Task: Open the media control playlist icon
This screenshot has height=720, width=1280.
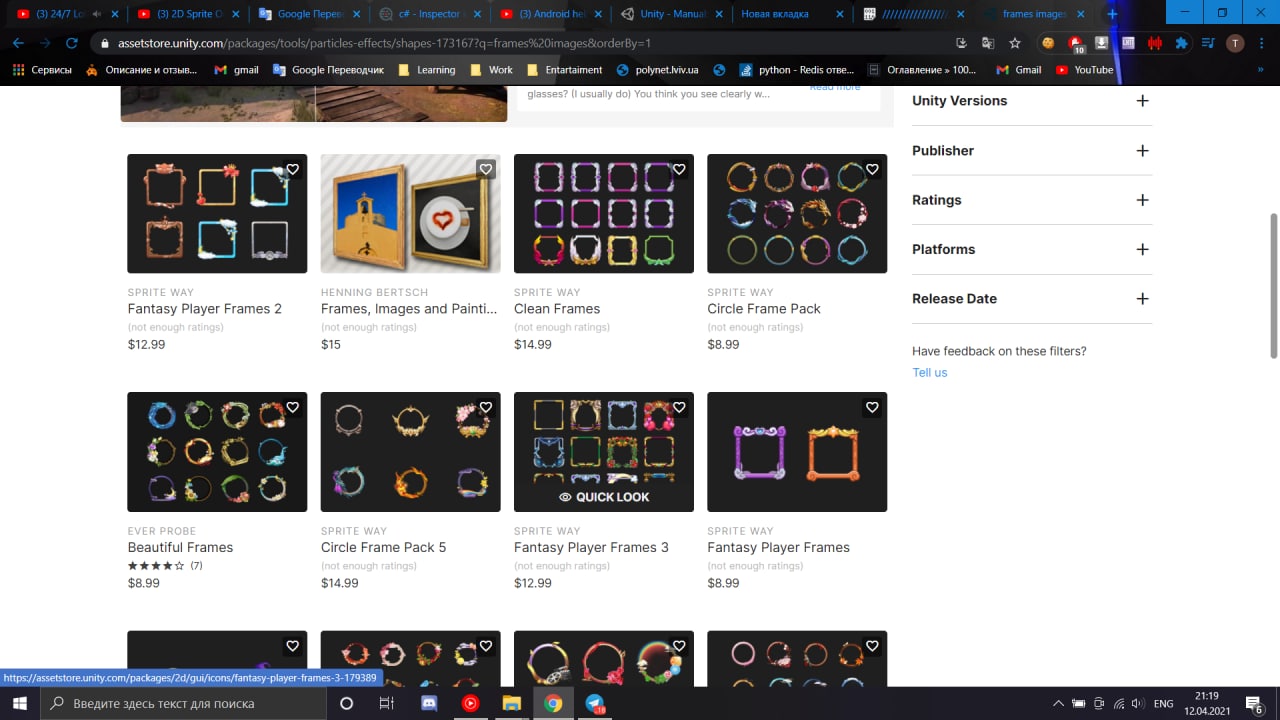Action: click(x=1208, y=43)
